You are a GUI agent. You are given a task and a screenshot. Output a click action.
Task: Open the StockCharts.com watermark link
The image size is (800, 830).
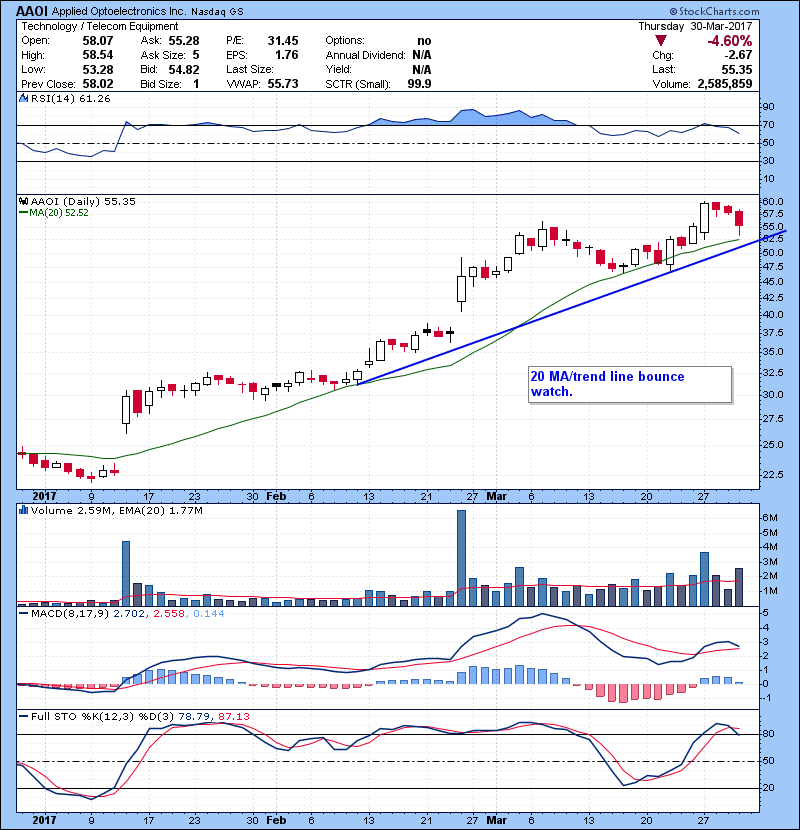[x=714, y=11]
